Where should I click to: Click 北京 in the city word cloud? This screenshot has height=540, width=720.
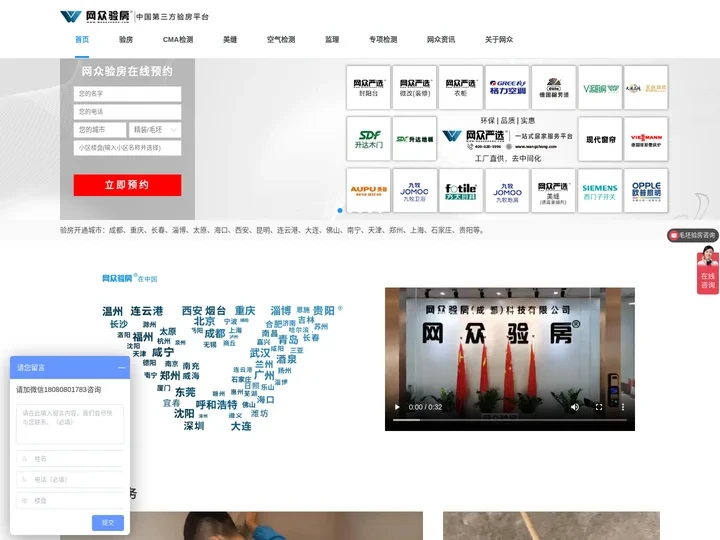click(x=204, y=321)
